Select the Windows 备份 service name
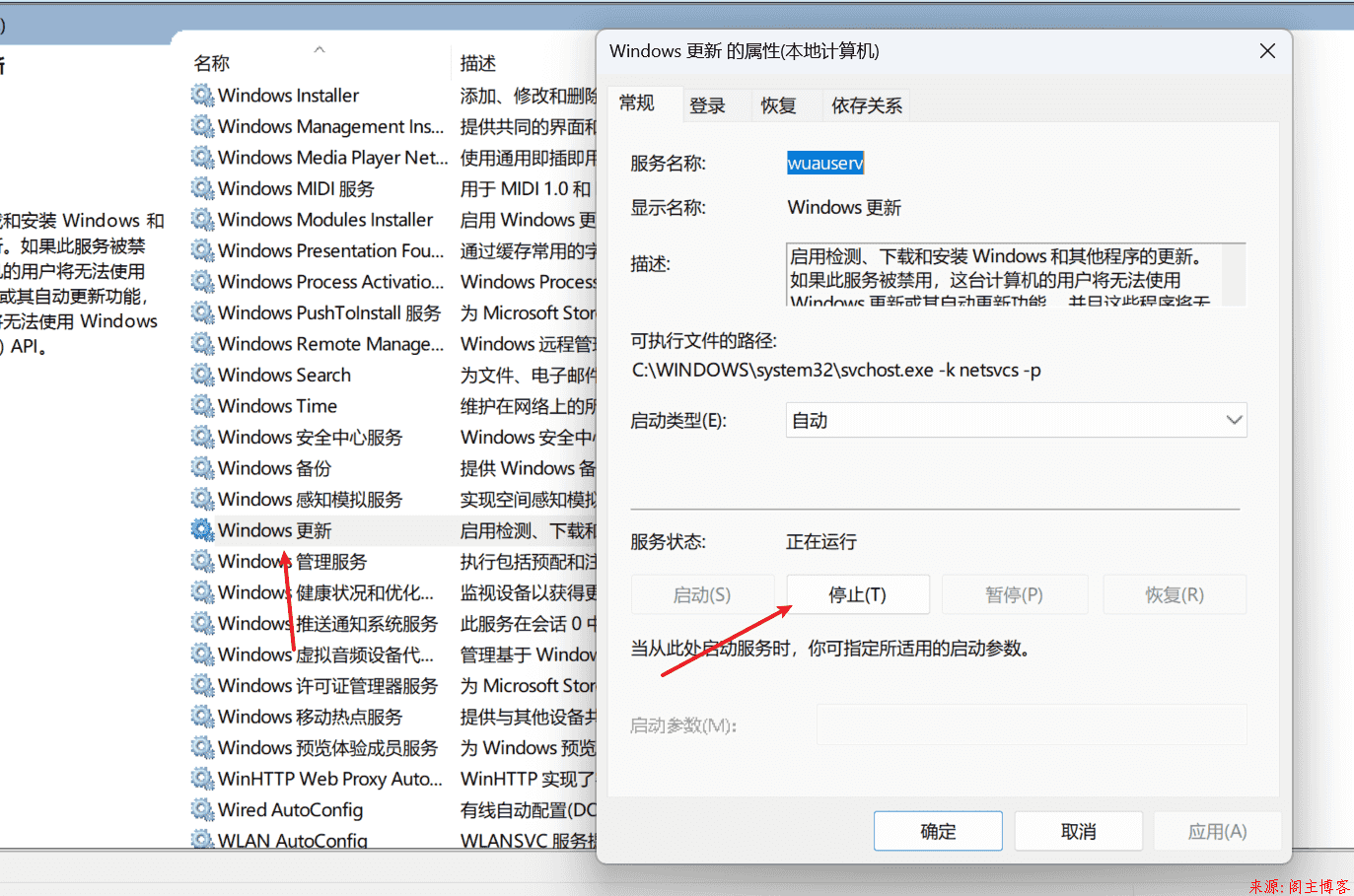Viewport: 1354px width, 896px height. [274, 468]
